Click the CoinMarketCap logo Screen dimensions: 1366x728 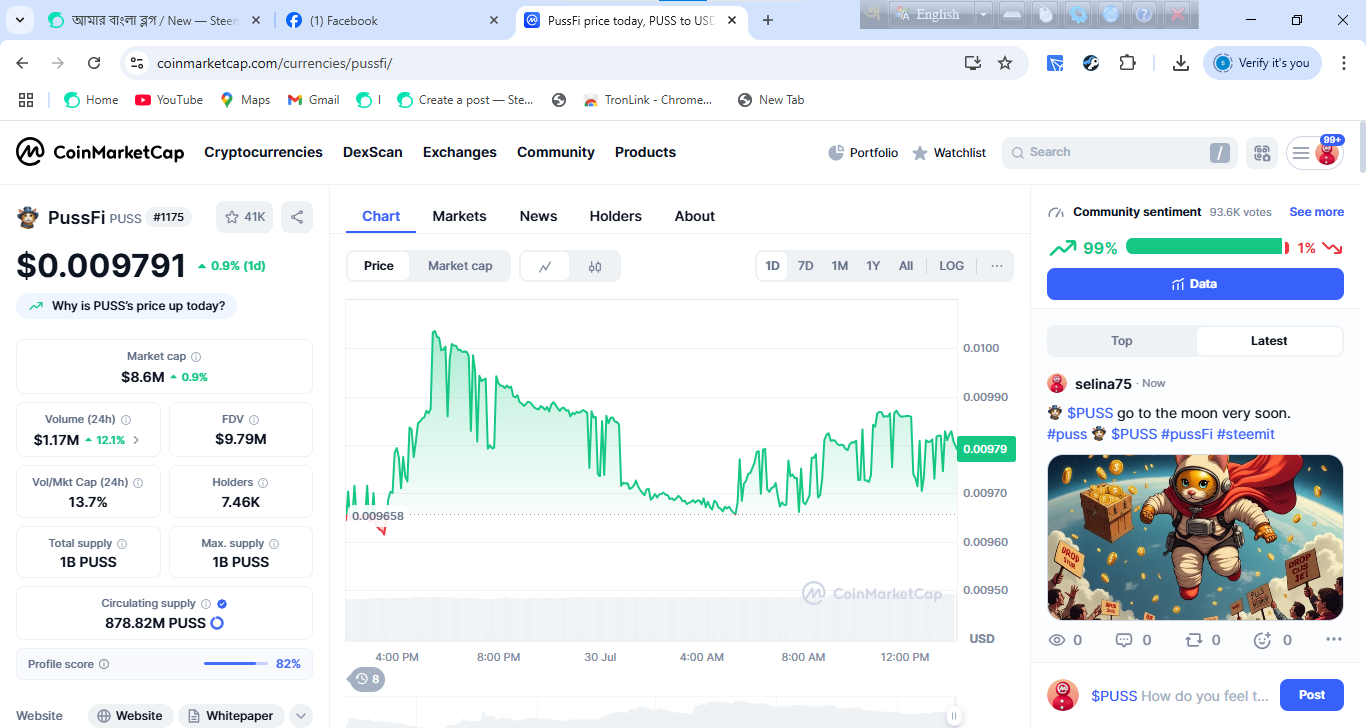click(100, 152)
